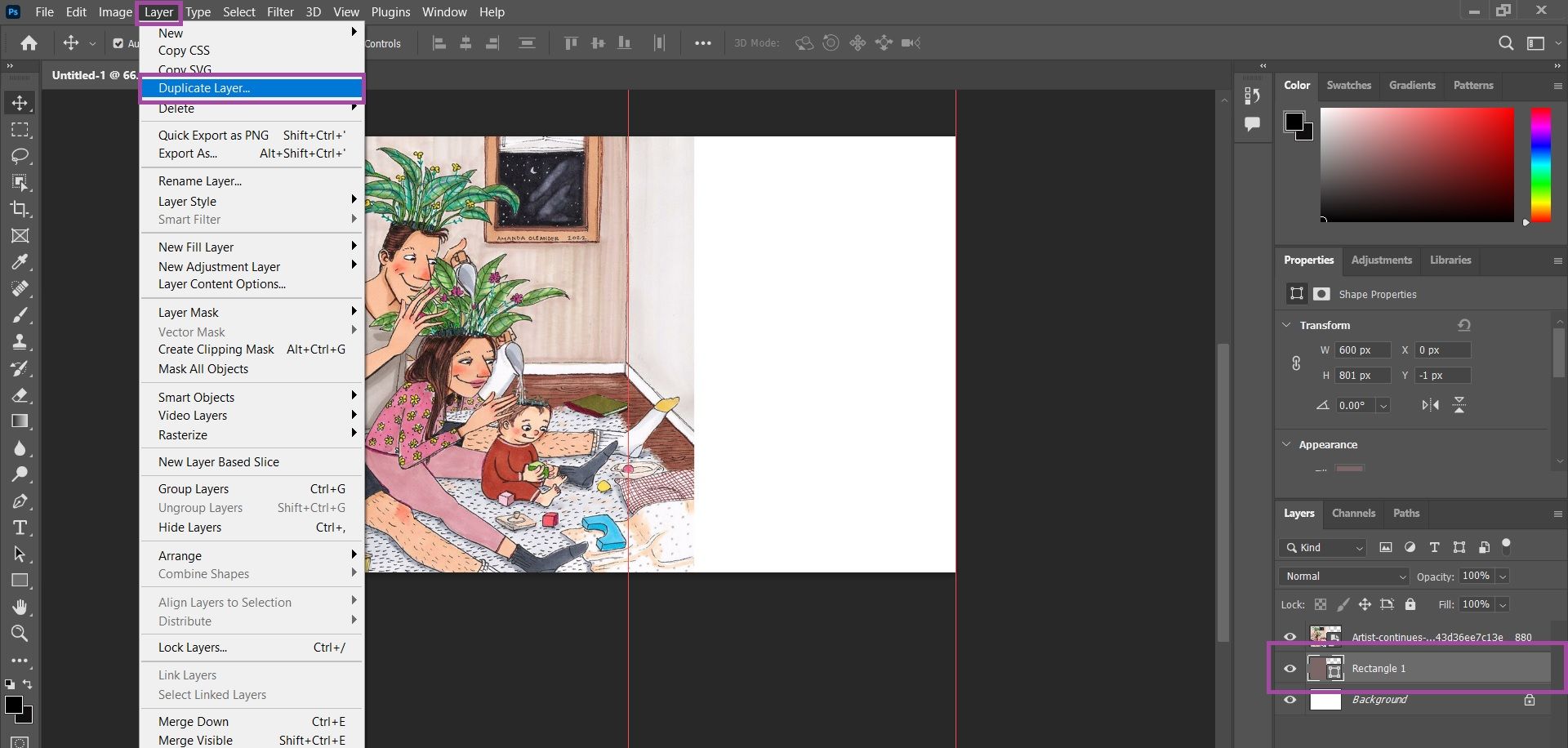Open the Normal blend mode dropdown
Image resolution: width=1568 pixels, height=748 pixels.
1343,577
